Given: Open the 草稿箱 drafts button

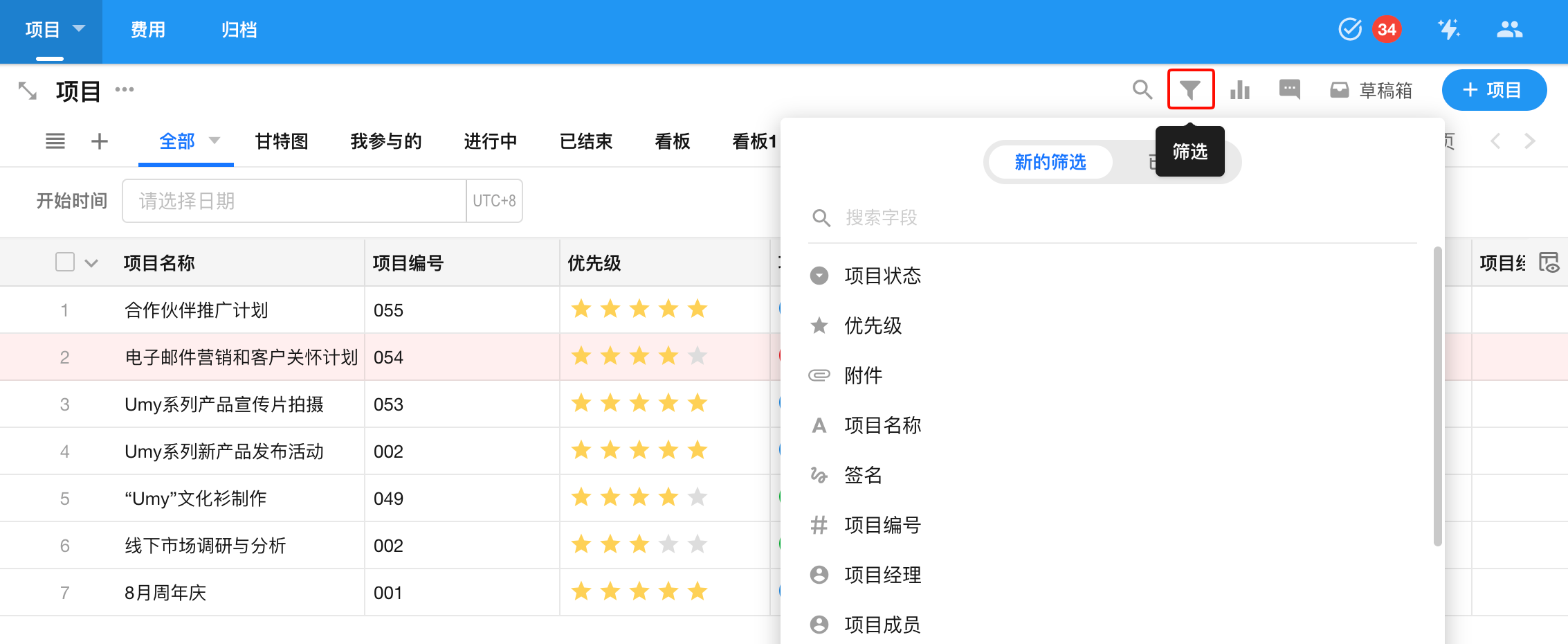Looking at the screenshot, I should tap(1371, 90).
